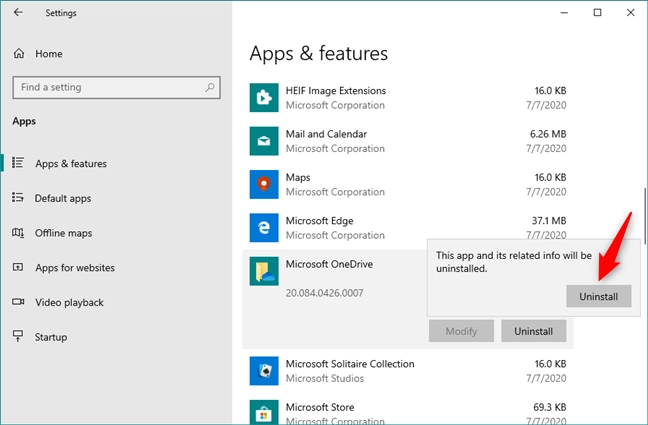This screenshot has width=648, height=425.
Task: Maximize the Settings window
Action: tap(597, 13)
